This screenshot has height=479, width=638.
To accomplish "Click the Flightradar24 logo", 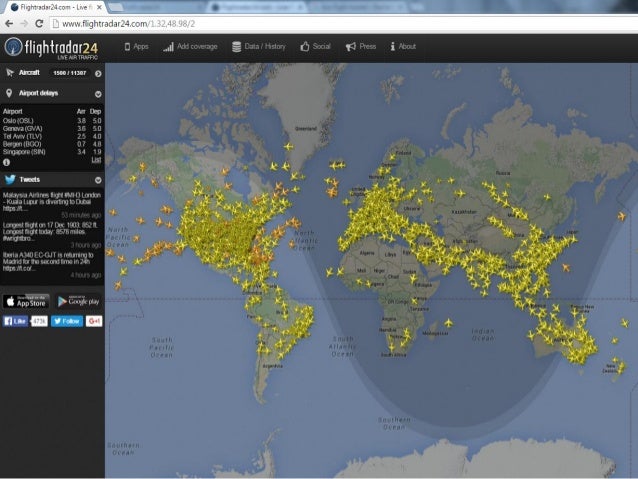I will pyautogui.click(x=52, y=48).
